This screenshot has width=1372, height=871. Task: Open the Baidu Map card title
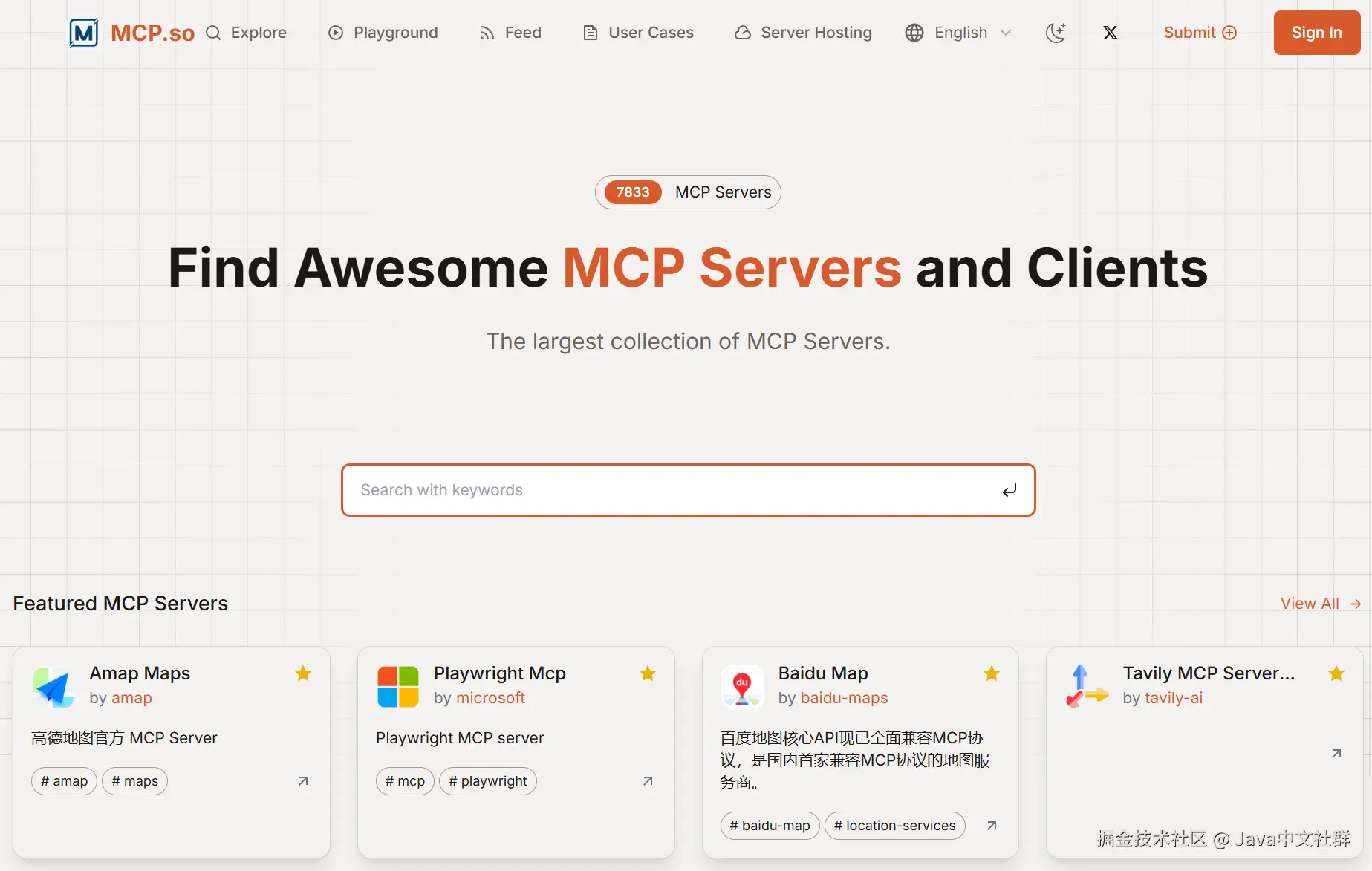[x=823, y=673]
